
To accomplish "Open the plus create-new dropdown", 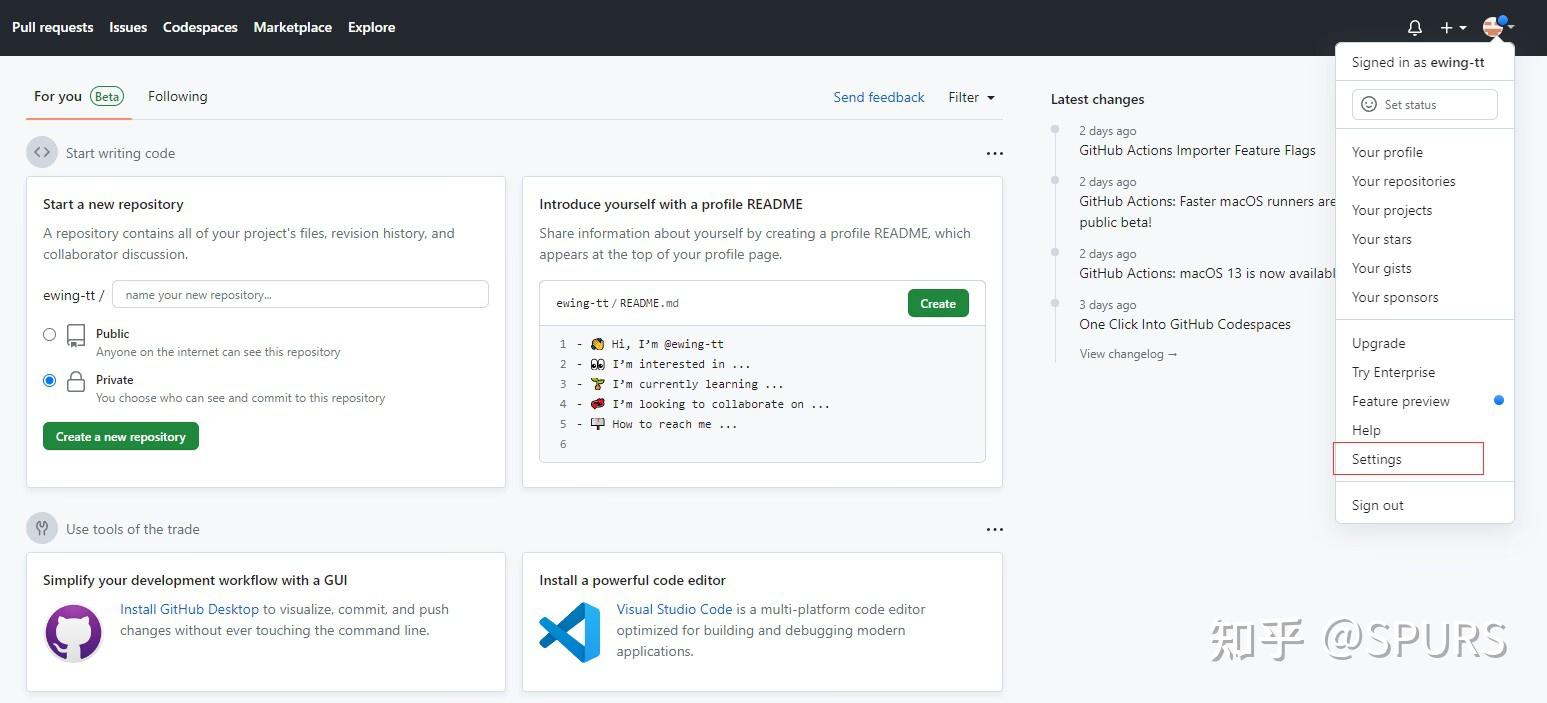I will (x=1453, y=28).
